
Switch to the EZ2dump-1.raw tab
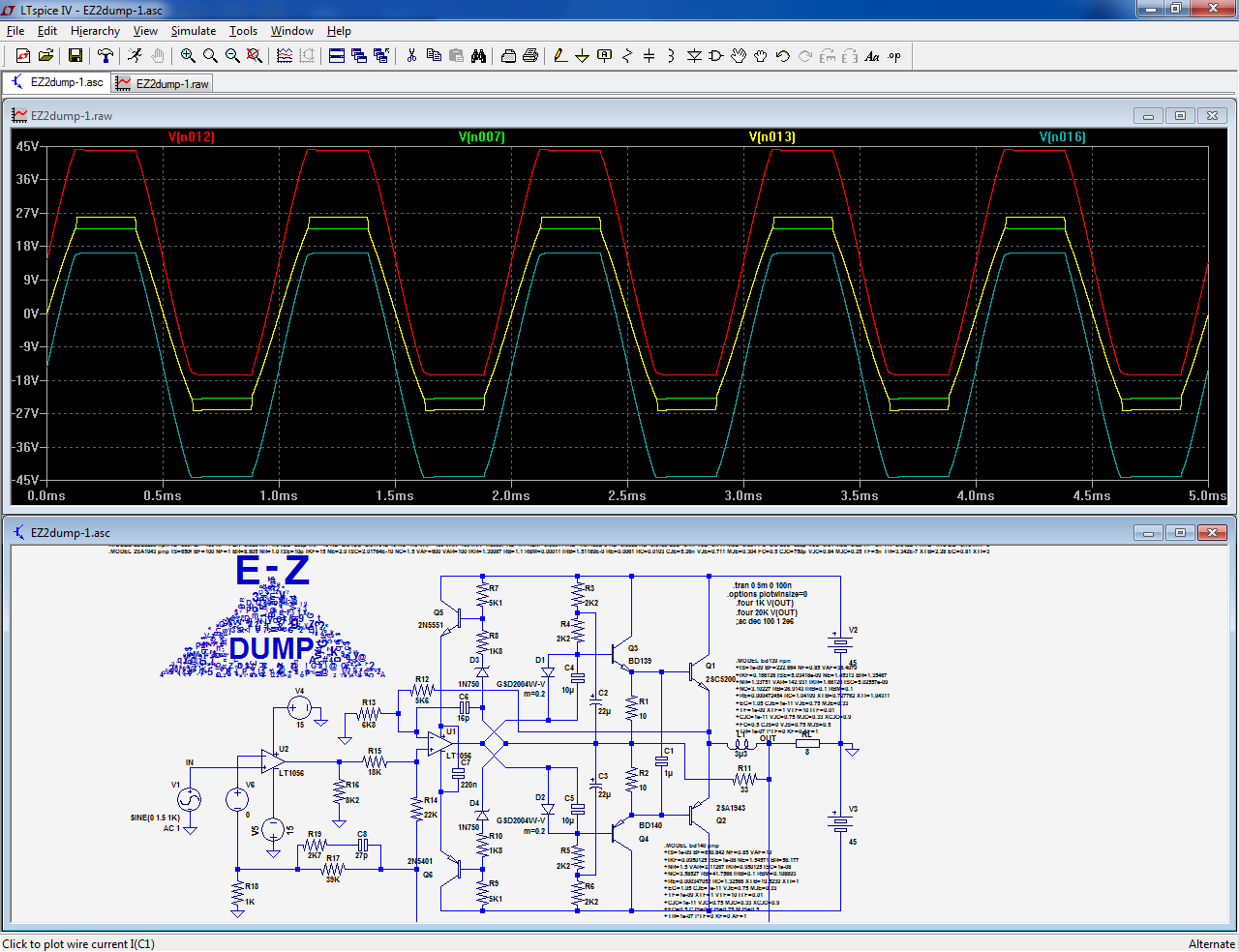(162, 84)
